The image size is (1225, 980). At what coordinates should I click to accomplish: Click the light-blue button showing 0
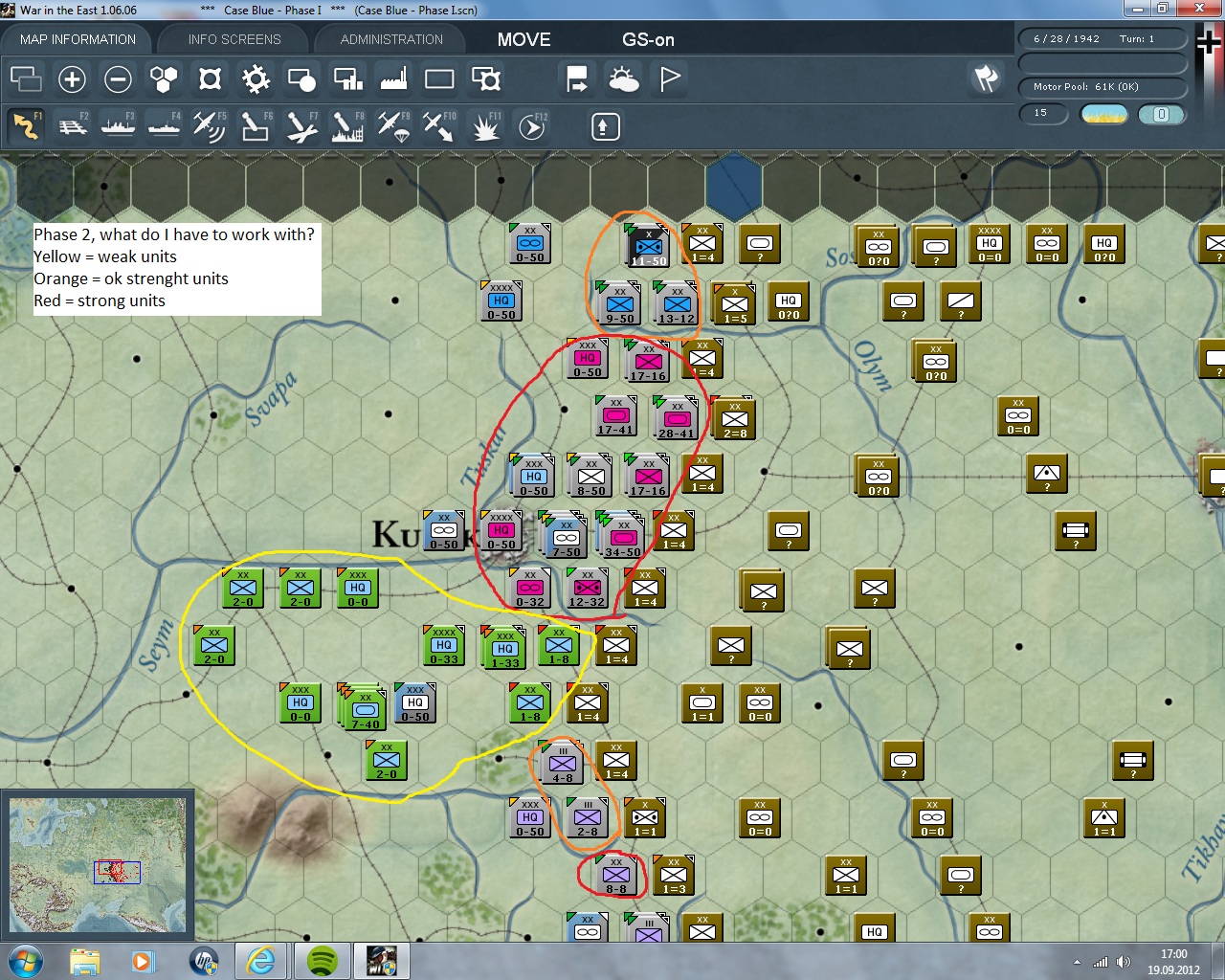pyautogui.click(x=1162, y=114)
